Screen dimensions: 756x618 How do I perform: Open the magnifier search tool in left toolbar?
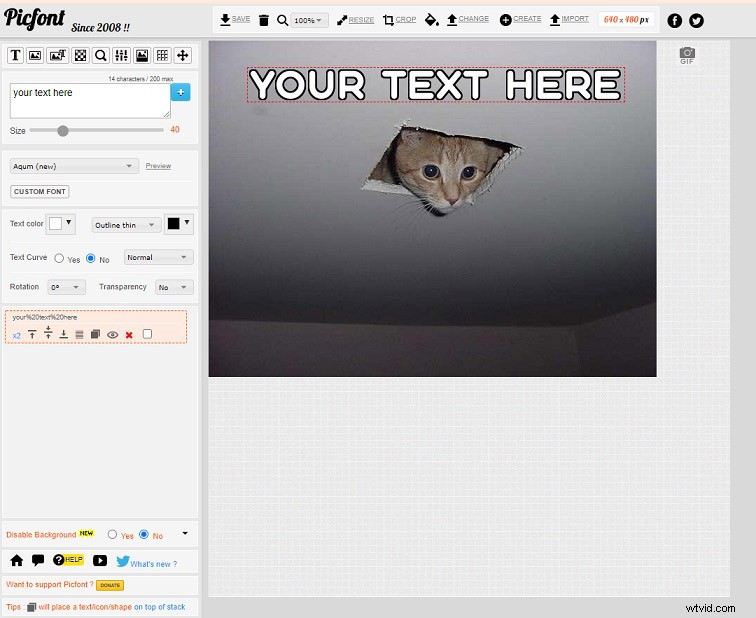click(x=100, y=55)
